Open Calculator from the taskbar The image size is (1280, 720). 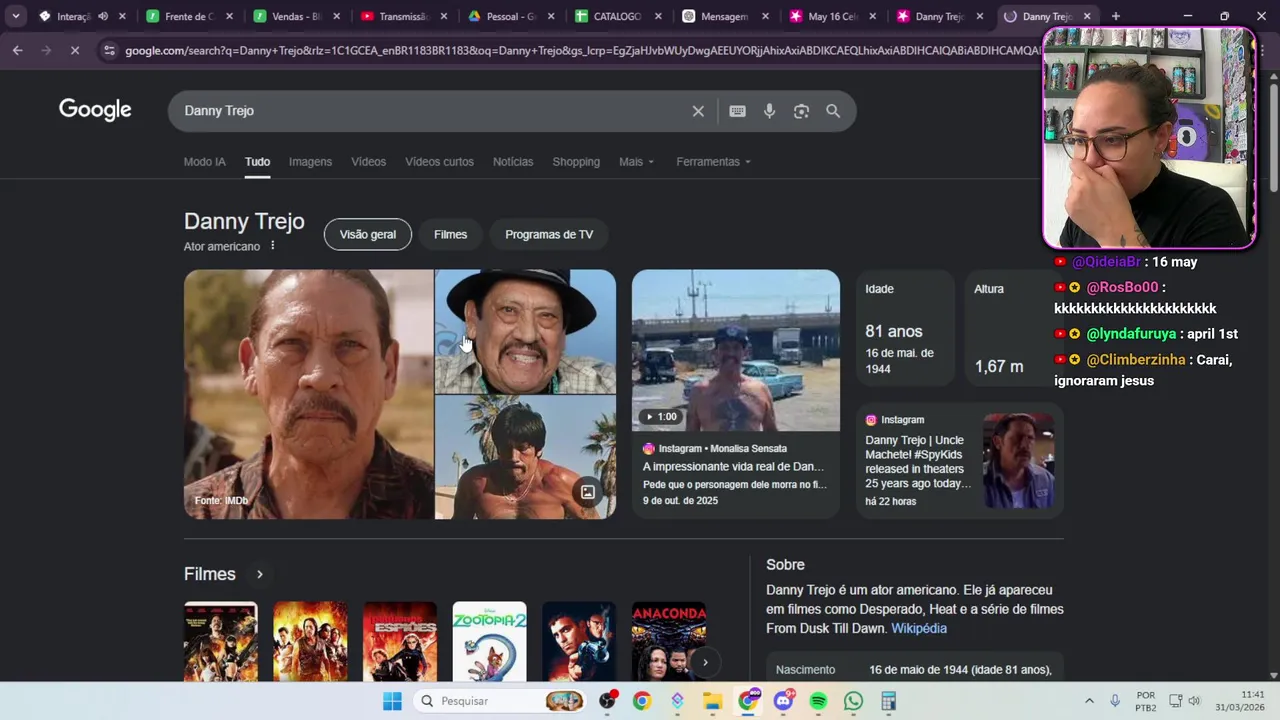(x=888, y=701)
